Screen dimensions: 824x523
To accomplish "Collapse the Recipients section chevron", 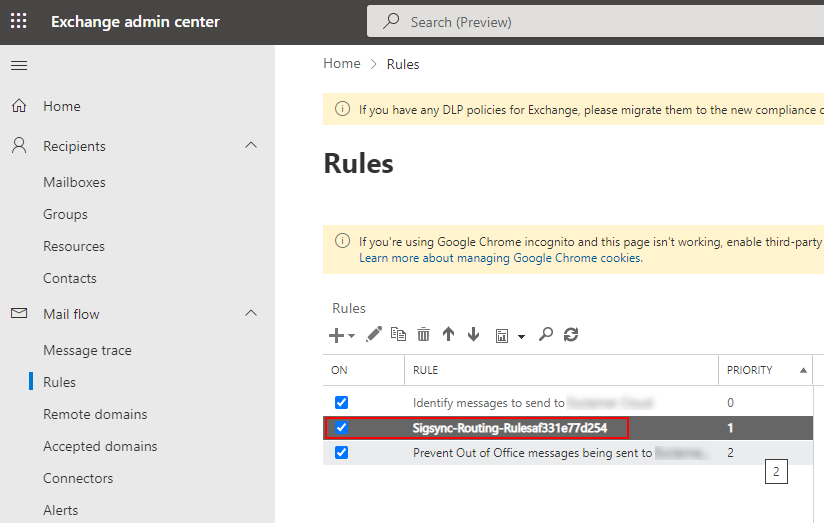I will pyautogui.click(x=251, y=146).
